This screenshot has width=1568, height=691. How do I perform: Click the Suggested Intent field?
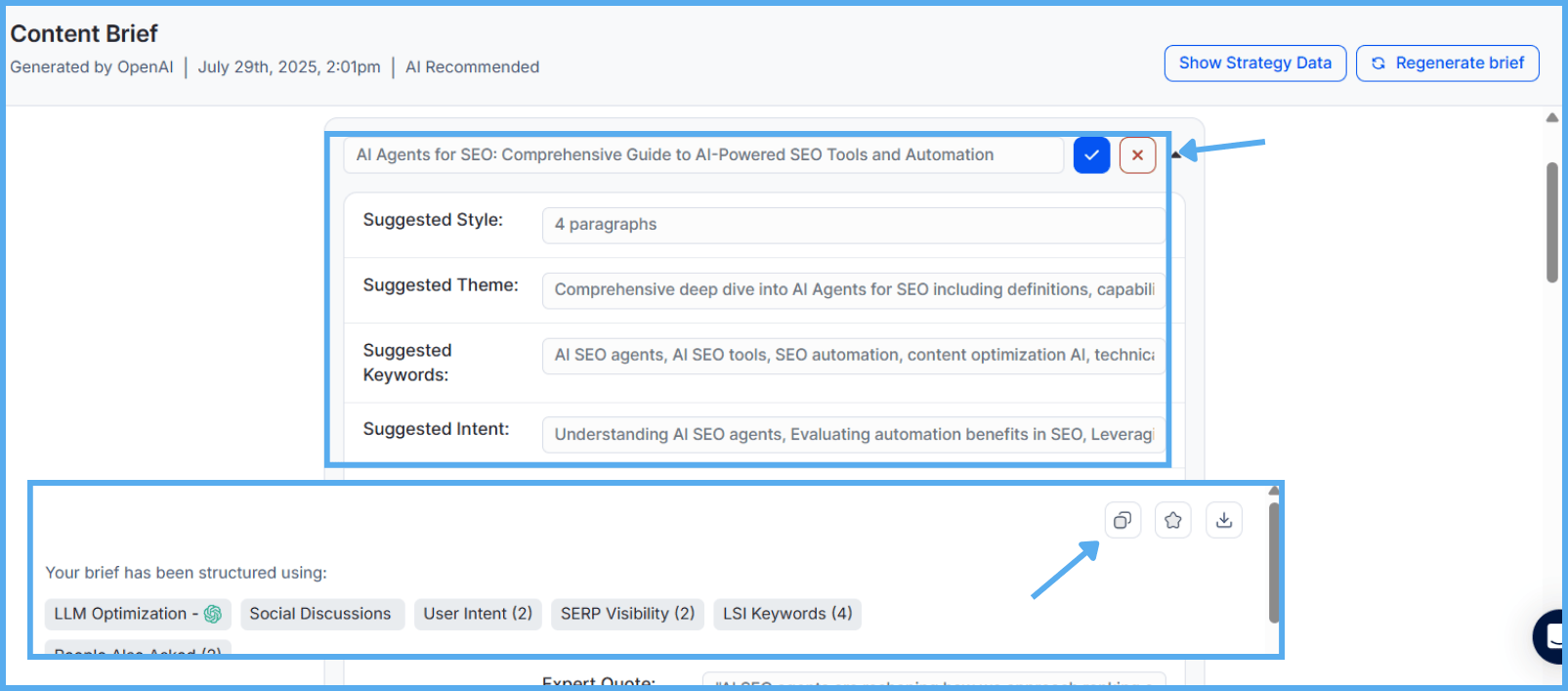point(853,435)
